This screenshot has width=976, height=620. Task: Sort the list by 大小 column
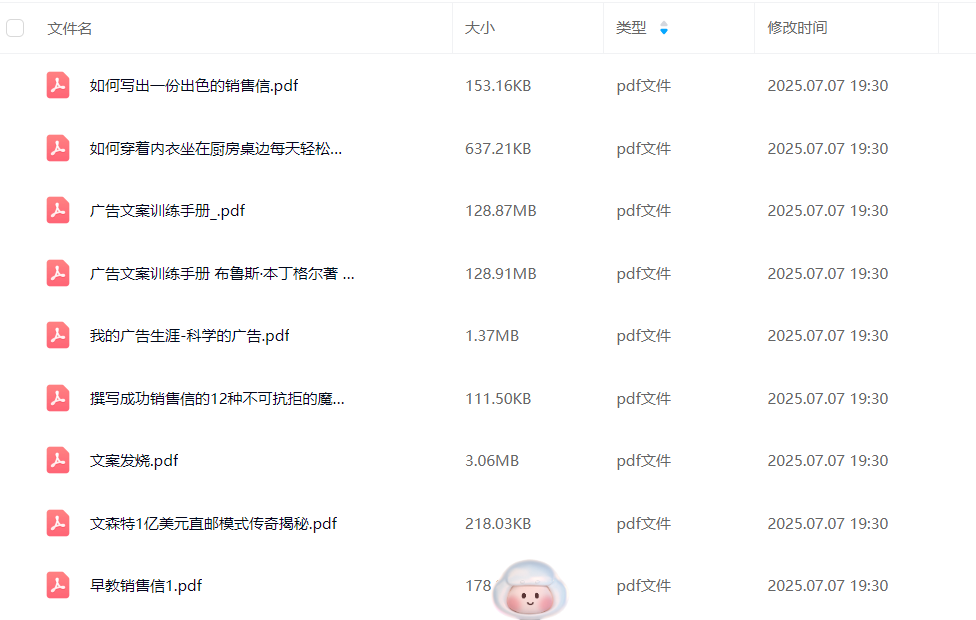pos(479,28)
